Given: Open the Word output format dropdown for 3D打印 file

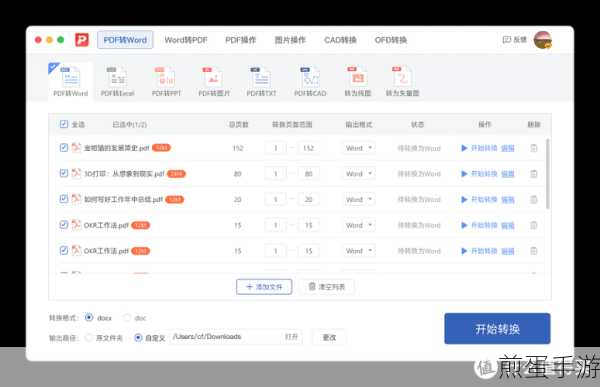Looking at the screenshot, I should pos(359,174).
